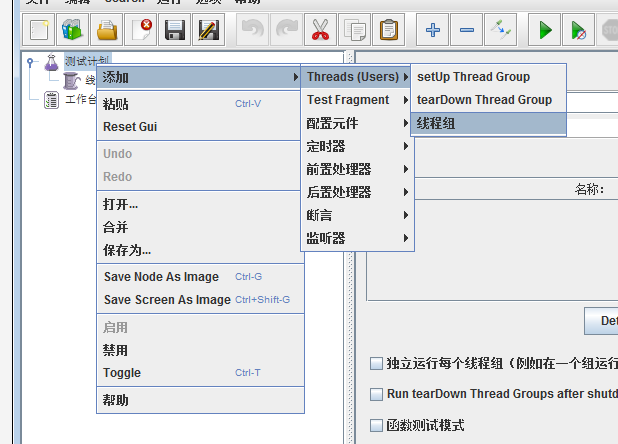Expand the 监听器 submenu
Screen dimensions: 618x444
[x=357, y=238]
